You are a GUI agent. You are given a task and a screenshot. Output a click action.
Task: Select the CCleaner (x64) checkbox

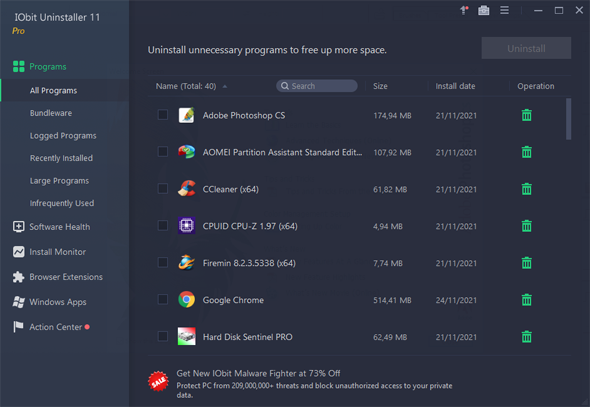pyautogui.click(x=163, y=188)
